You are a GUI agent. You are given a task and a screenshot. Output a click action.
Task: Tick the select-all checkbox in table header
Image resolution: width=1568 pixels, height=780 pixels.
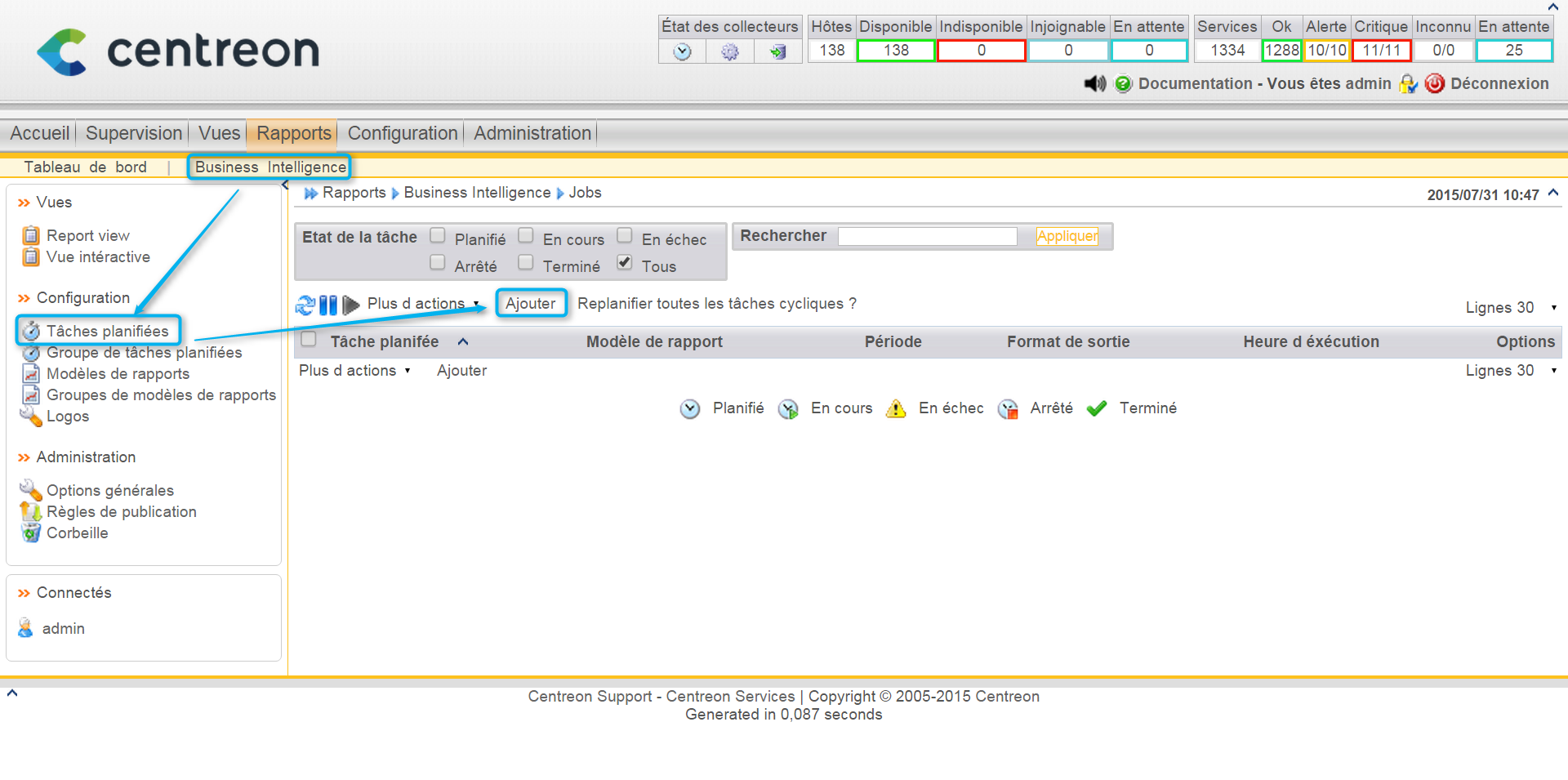(x=309, y=339)
